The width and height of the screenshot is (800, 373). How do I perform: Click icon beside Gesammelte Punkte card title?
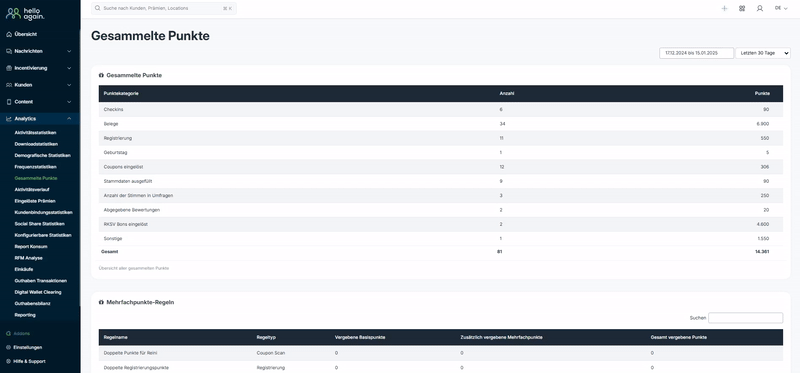(x=101, y=75)
